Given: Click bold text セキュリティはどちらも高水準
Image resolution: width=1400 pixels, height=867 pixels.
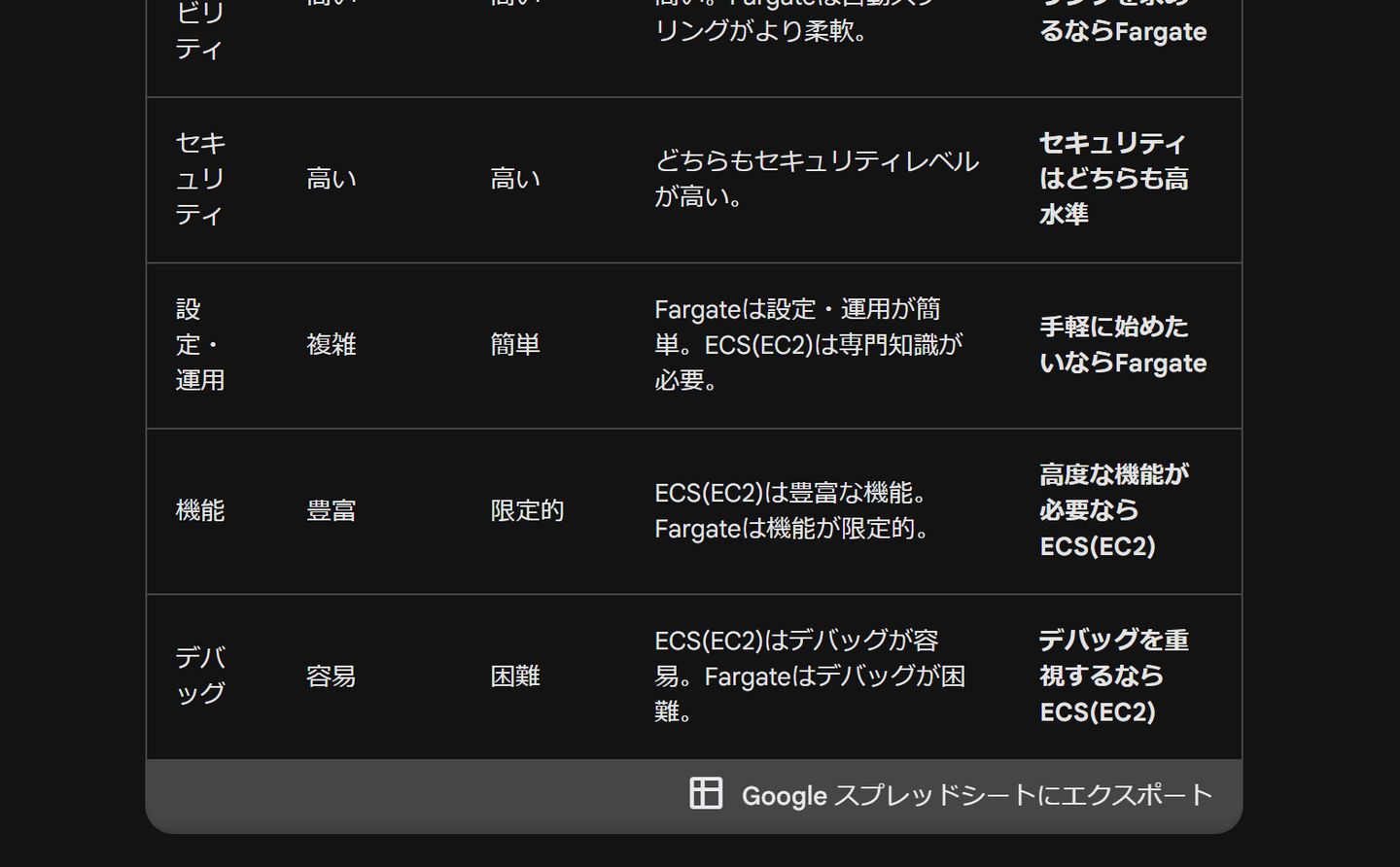Looking at the screenshot, I should (1114, 179).
